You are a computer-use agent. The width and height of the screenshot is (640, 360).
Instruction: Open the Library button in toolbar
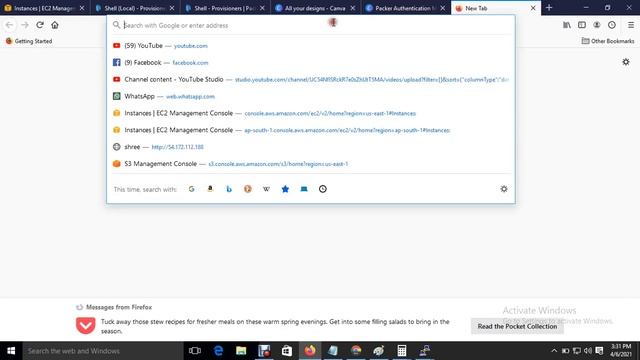coord(567,25)
